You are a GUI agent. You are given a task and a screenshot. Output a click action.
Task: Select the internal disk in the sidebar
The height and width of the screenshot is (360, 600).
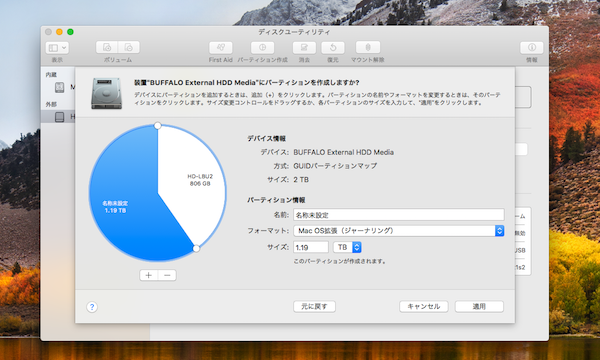[x=59, y=88]
